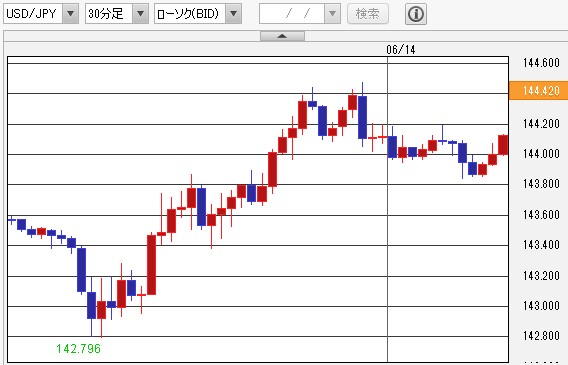Open the ローソク(BID) chart type dropdown arrow
Viewport: 568px width, 365px height.
pyautogui.click(x=234, y=14)
